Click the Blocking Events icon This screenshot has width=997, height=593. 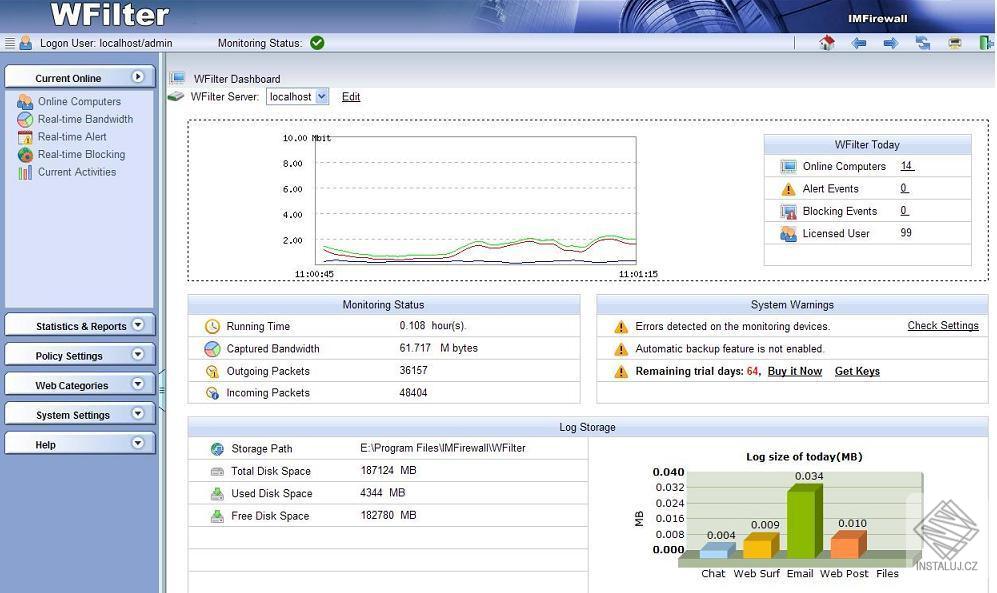pyautogui.click(x=788, y=212)
